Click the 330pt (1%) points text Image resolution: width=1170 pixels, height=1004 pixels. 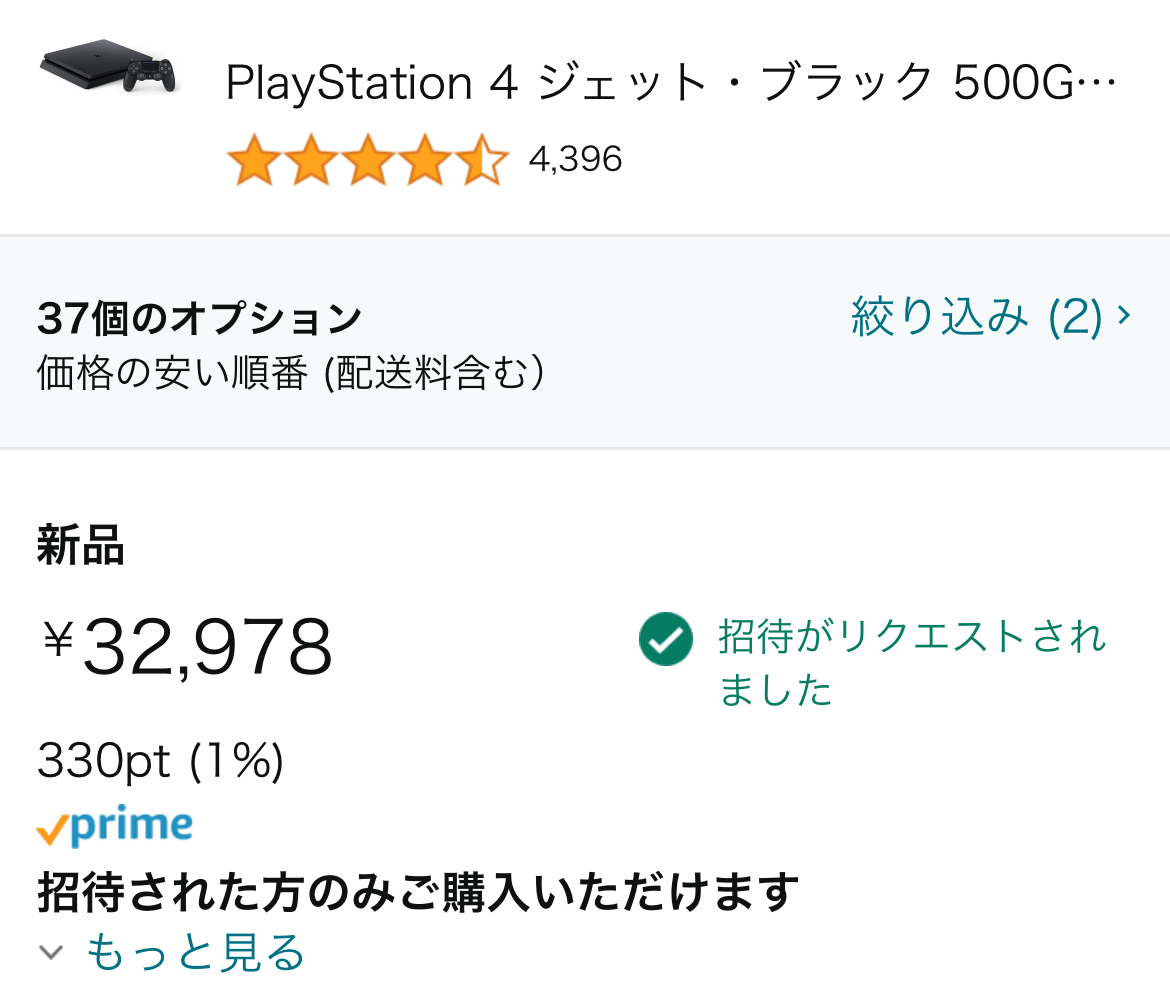160,763
